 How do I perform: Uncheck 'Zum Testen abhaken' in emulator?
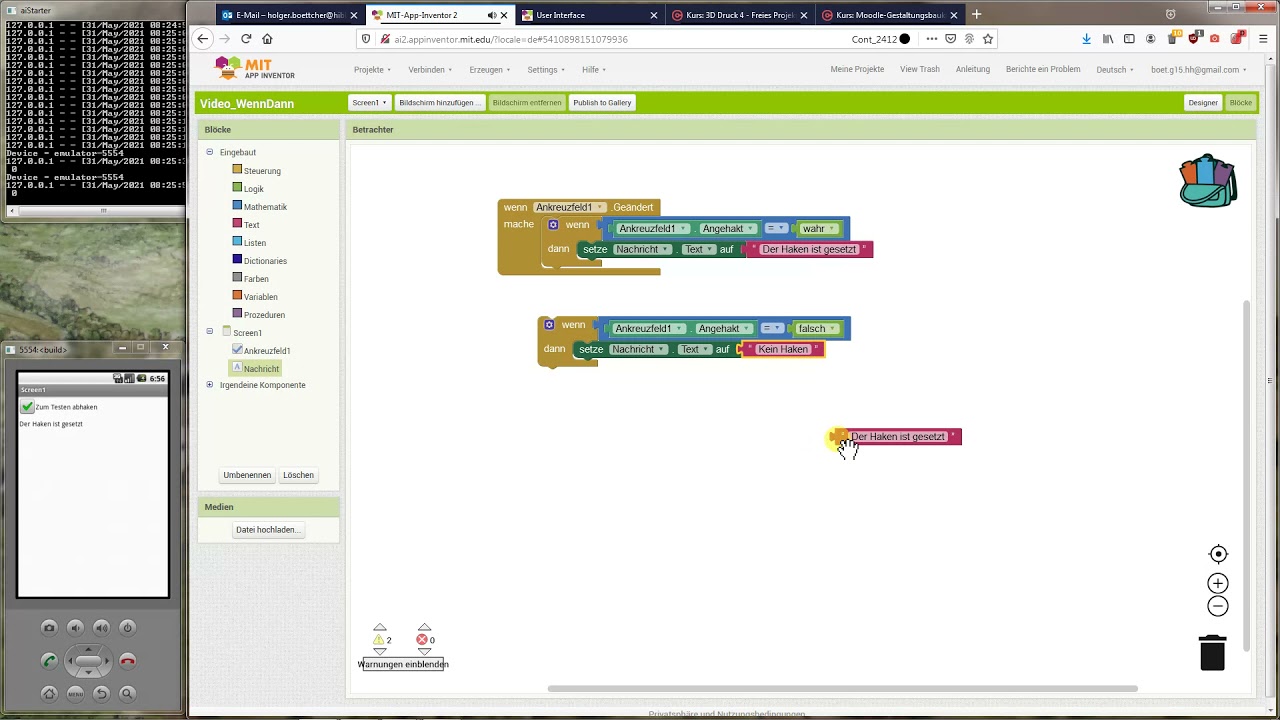27,407
